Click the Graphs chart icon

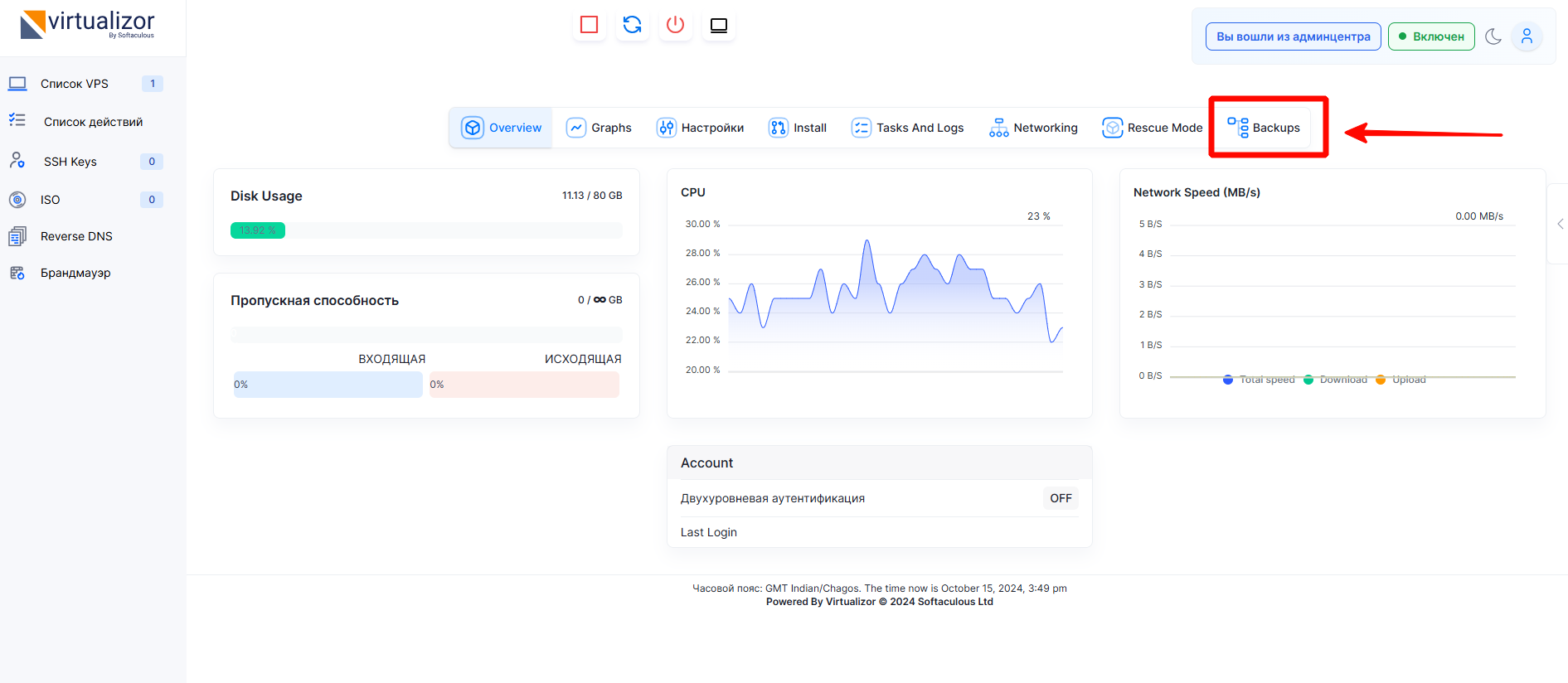click(576, 128)
